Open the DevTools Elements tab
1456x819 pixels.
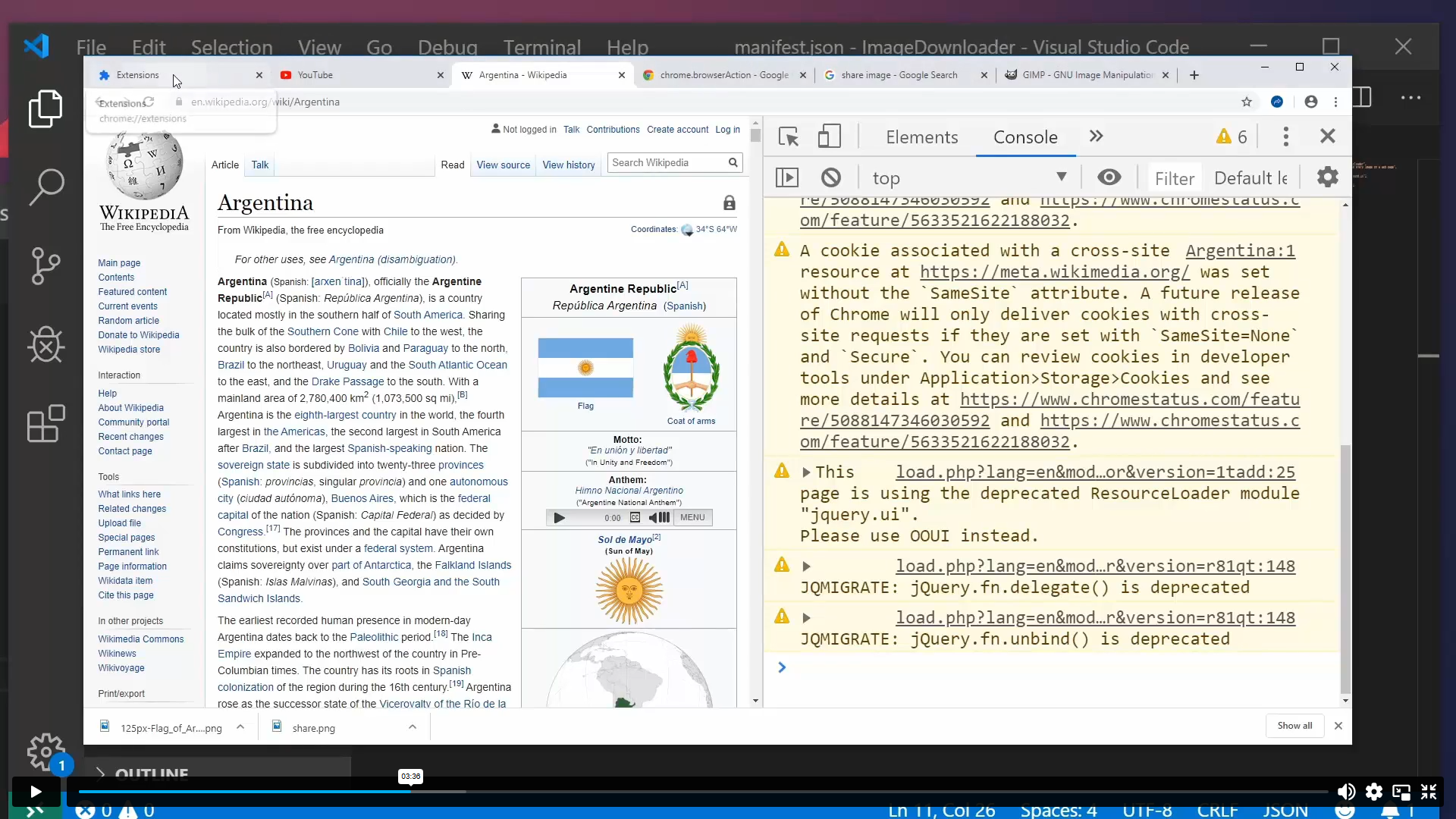(921, 137)
